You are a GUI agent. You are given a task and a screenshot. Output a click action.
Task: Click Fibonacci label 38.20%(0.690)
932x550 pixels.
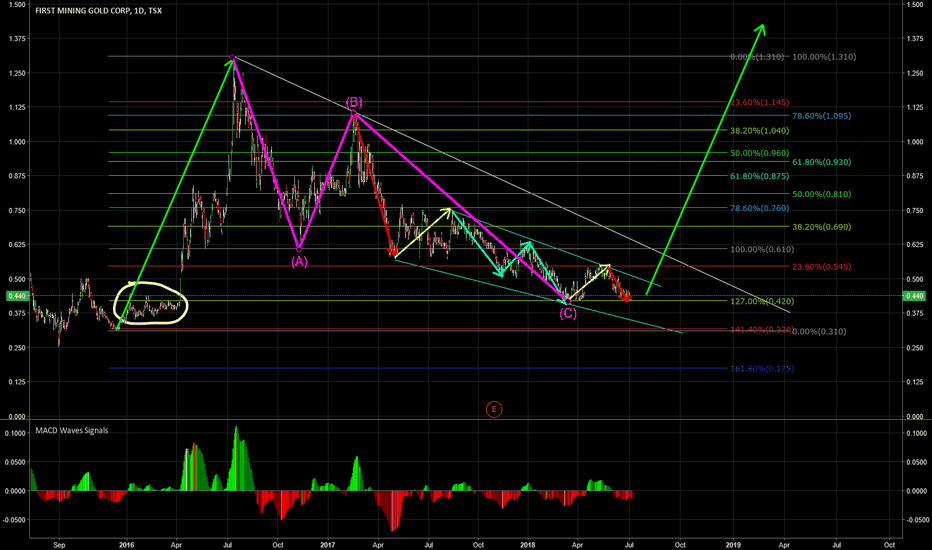(821, 227)
